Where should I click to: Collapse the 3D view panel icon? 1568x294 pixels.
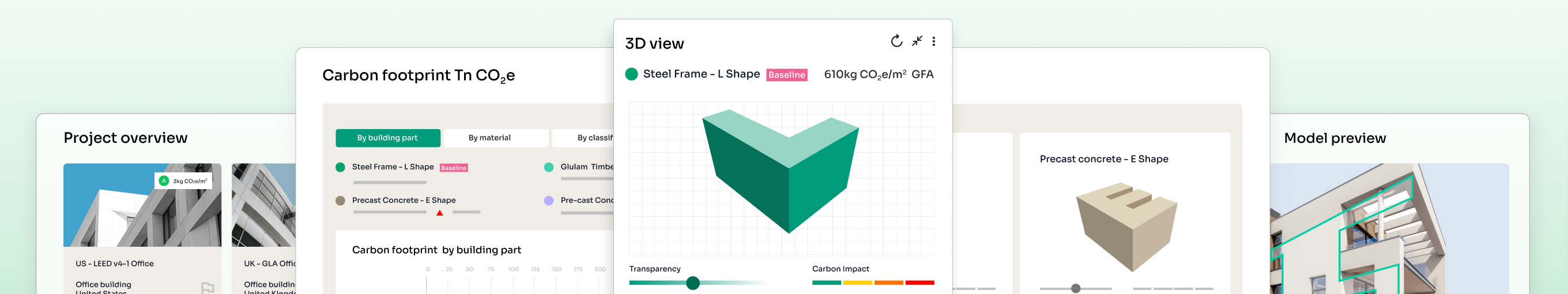[917, 42]
